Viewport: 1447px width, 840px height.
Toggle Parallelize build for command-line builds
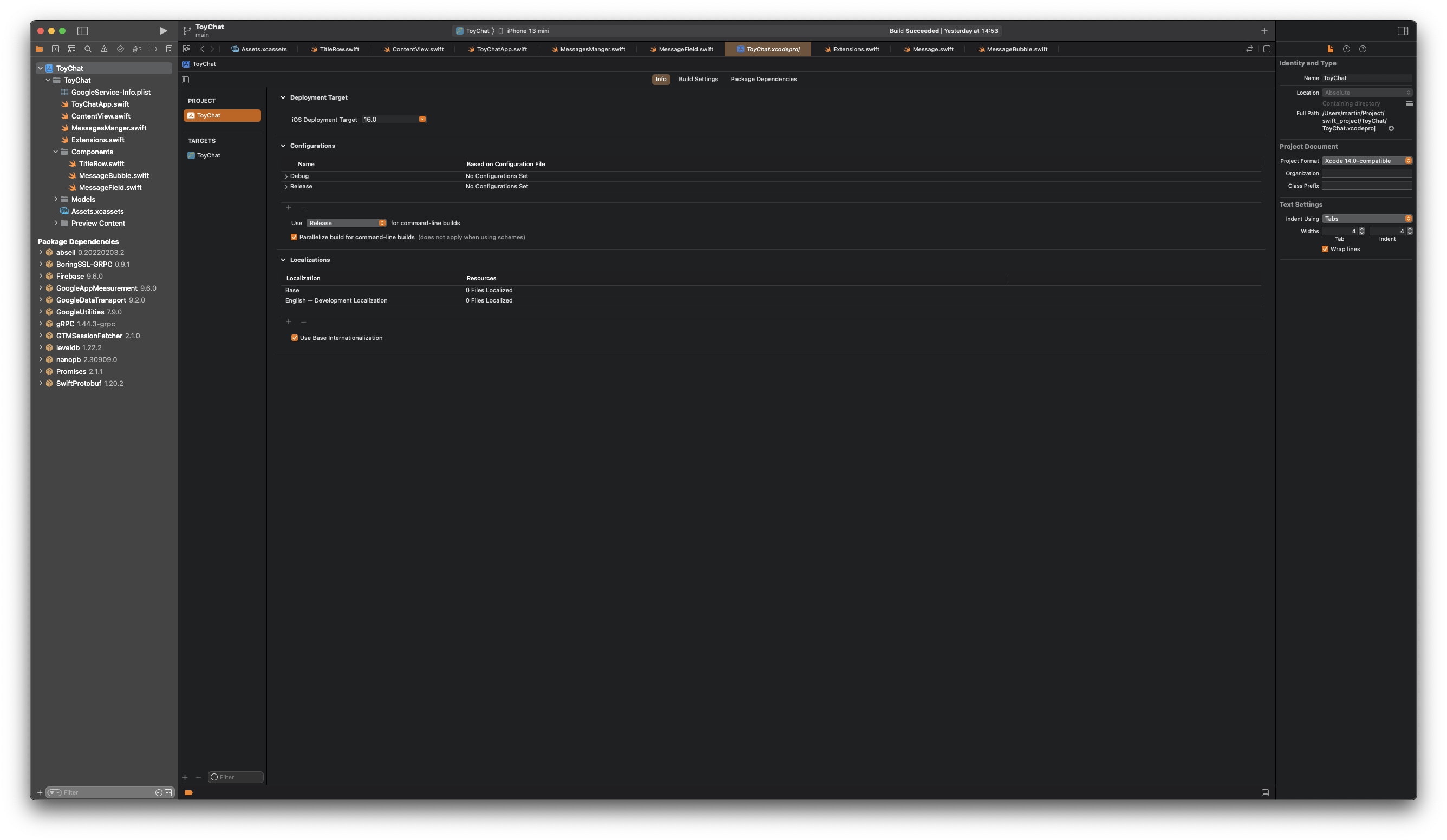[x=294, y=237]
